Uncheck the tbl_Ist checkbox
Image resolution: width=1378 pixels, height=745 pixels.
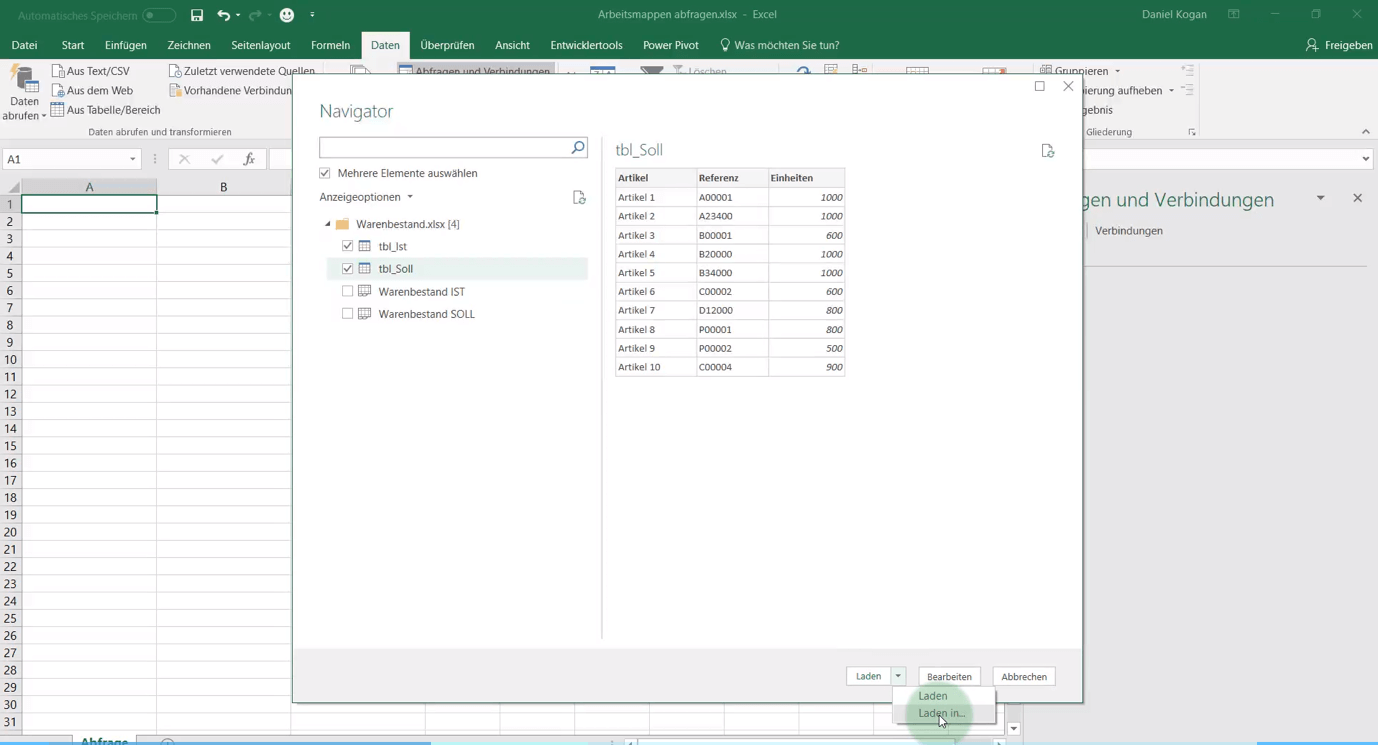point(347,246)
